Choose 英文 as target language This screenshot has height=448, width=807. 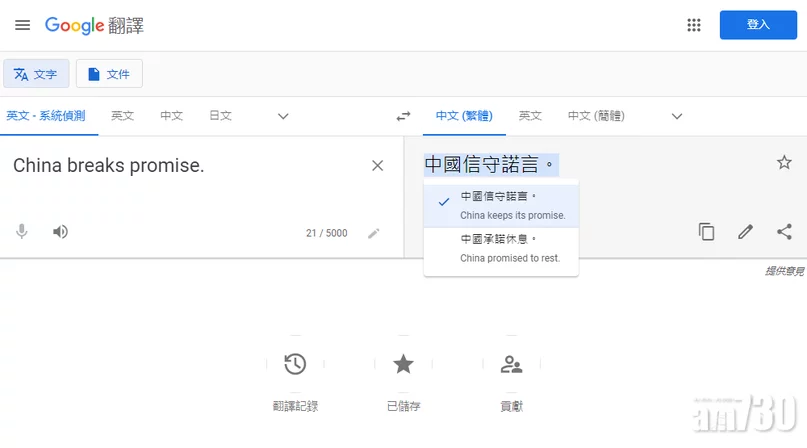(530, 116)
